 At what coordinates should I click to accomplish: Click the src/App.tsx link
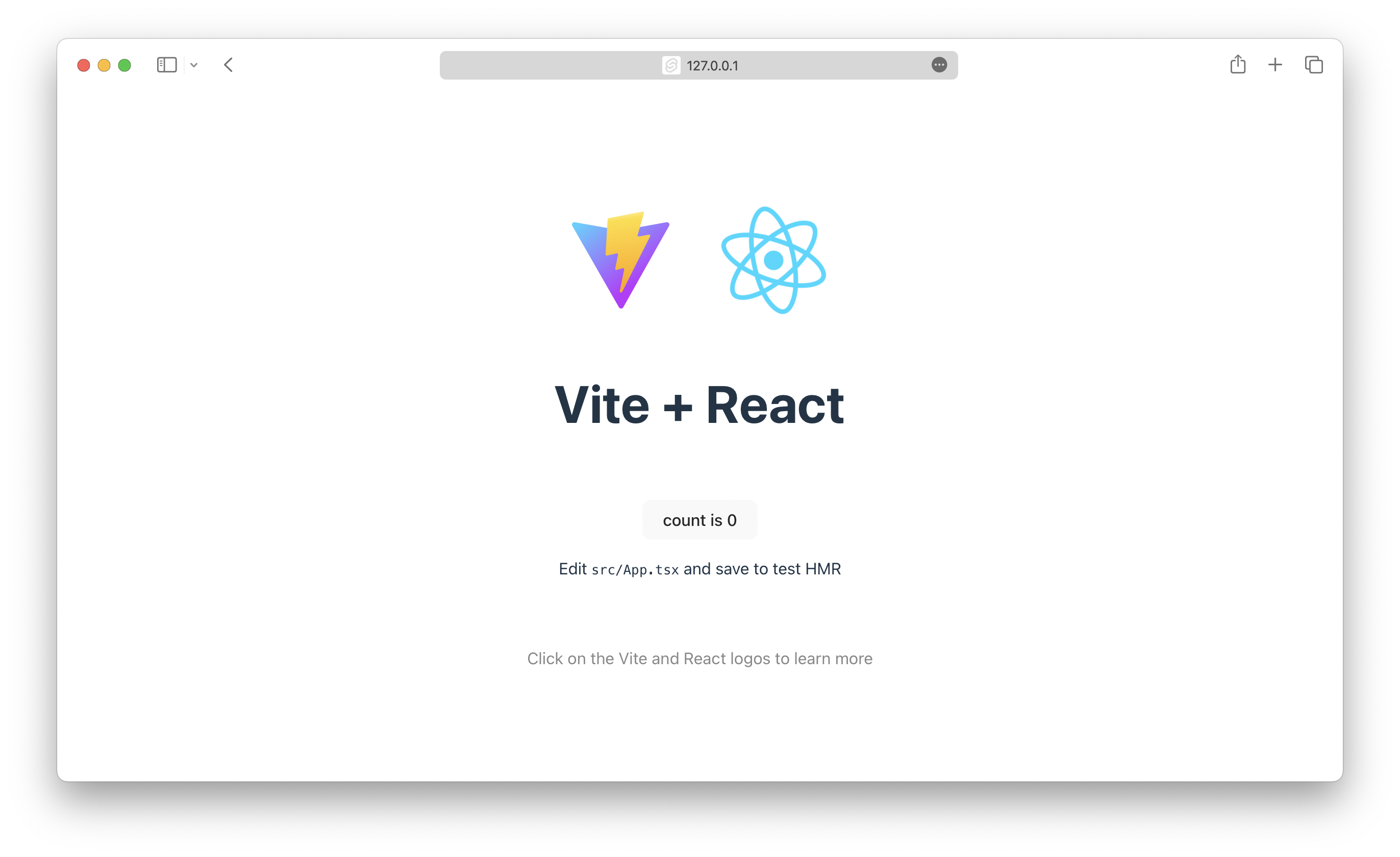tap(635, 568)
